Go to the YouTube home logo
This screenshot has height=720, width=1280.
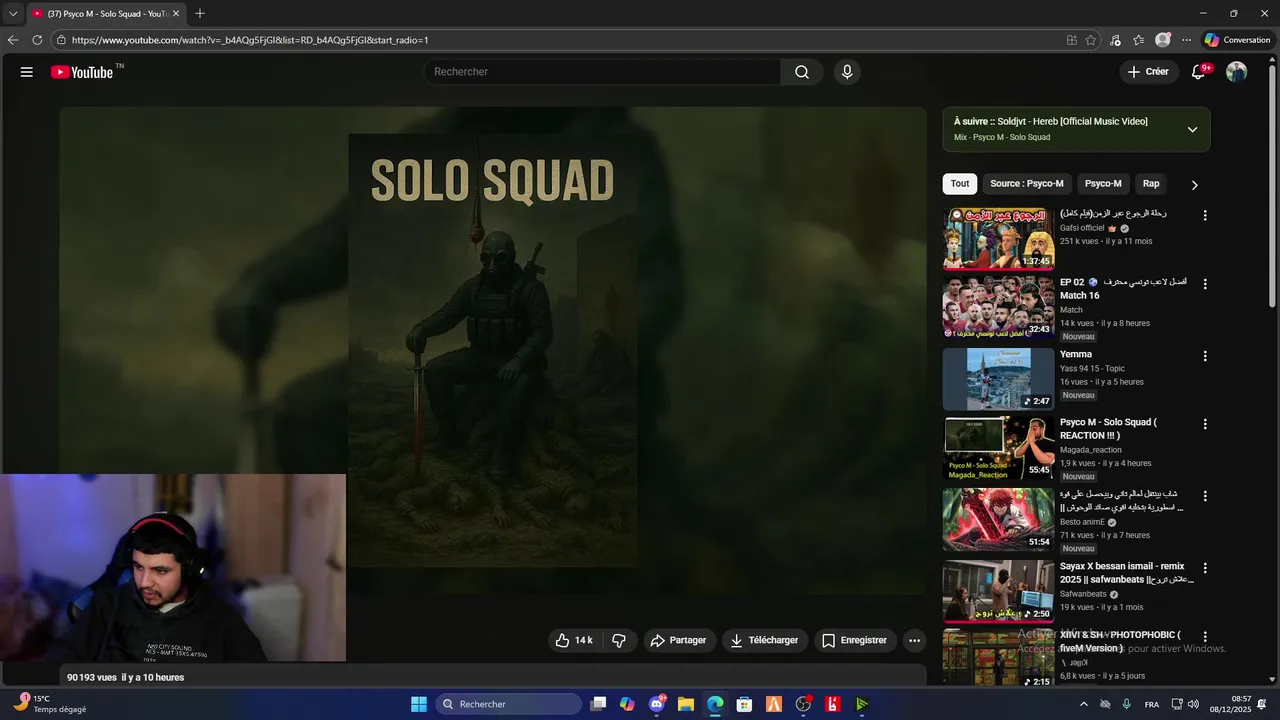[x=82, y=72]
